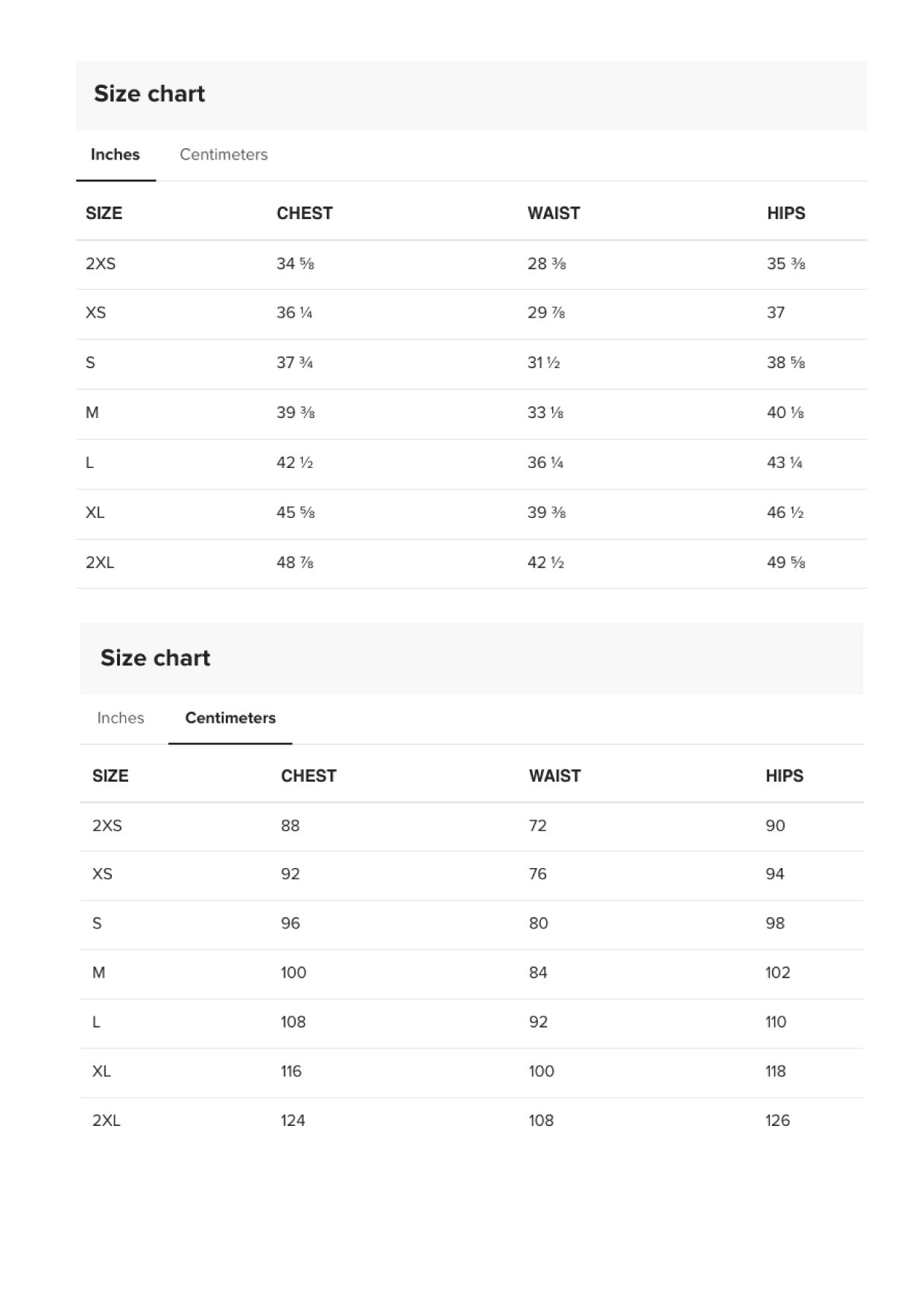Click the chest value 88 in centimeters

(x=290, y=826)
